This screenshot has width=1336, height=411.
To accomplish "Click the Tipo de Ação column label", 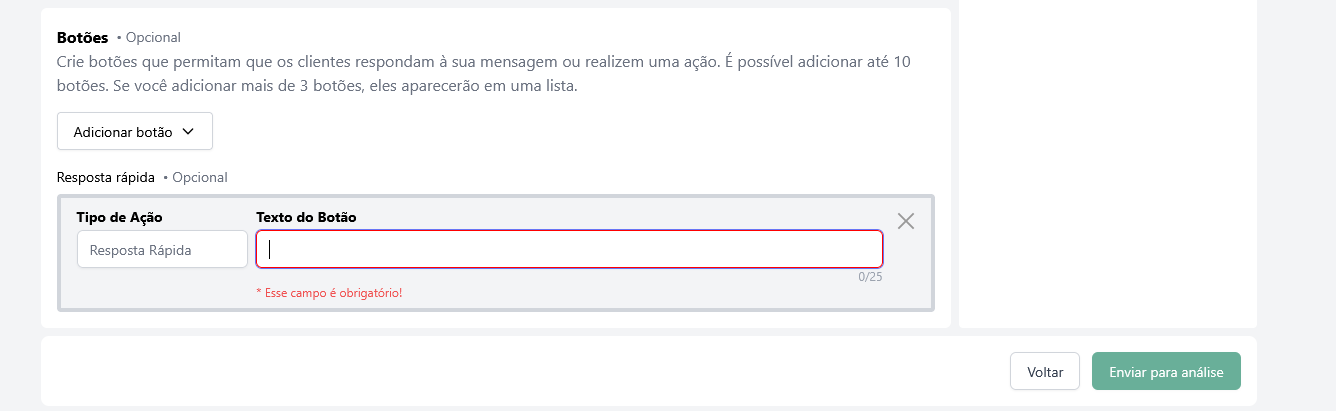I will click(119, 217).
